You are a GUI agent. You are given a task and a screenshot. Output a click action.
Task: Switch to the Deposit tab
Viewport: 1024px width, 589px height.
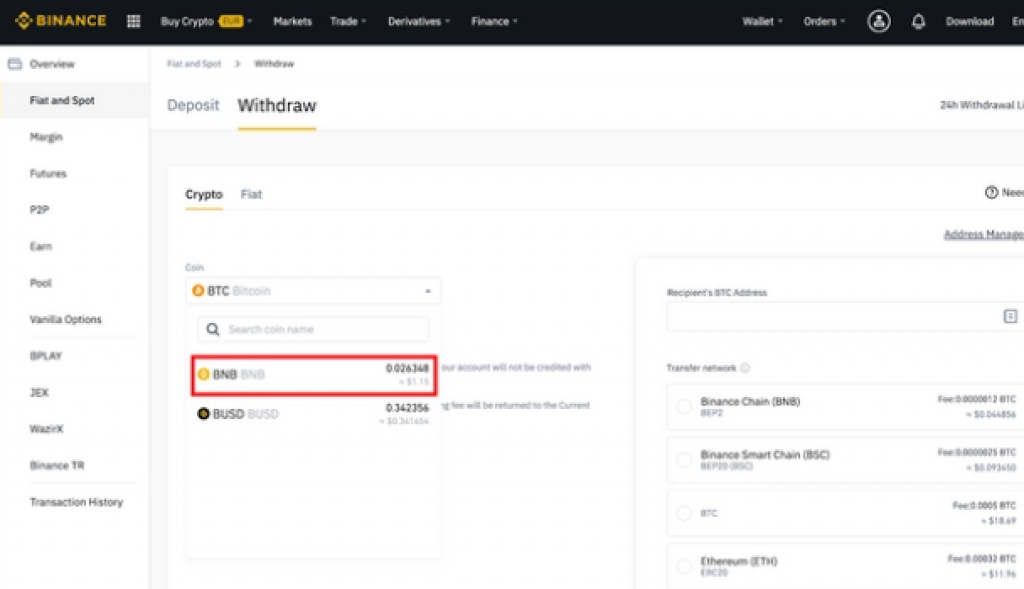[193, 105]
